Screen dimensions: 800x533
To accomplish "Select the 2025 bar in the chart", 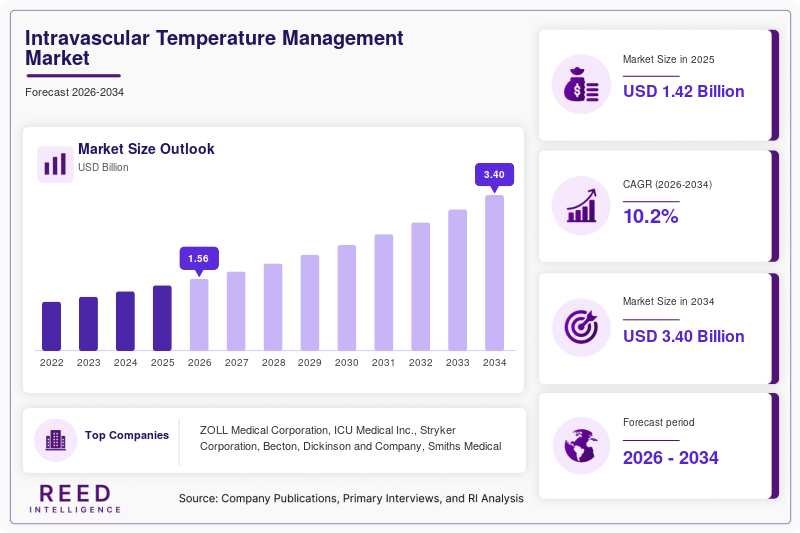I will (162, 318).
